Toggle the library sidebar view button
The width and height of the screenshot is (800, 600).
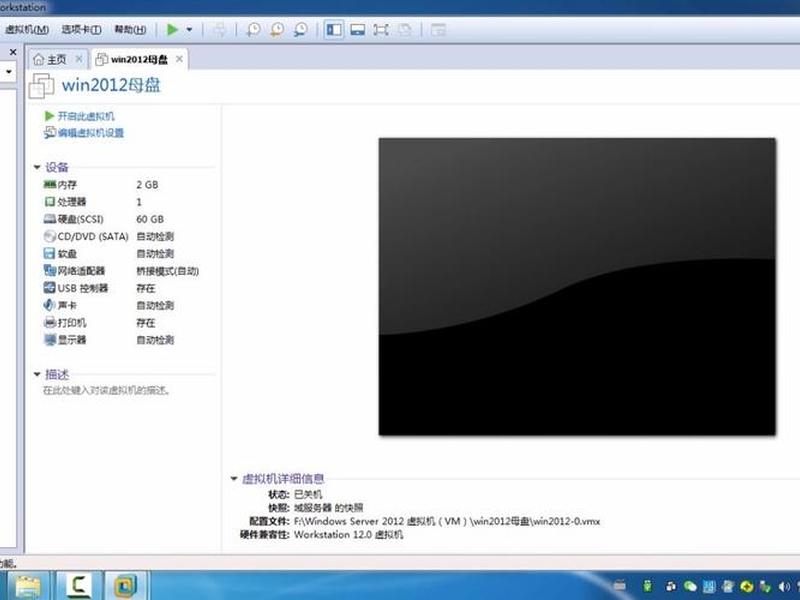tap(334, 30)
